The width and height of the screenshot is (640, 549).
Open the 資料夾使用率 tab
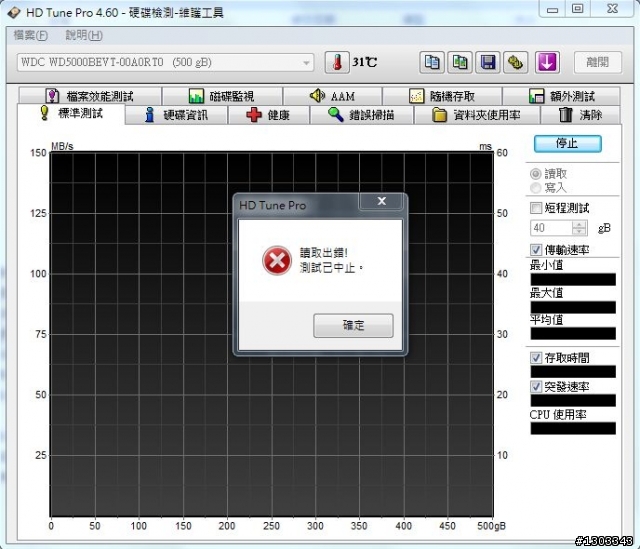(x=477, y=115)
